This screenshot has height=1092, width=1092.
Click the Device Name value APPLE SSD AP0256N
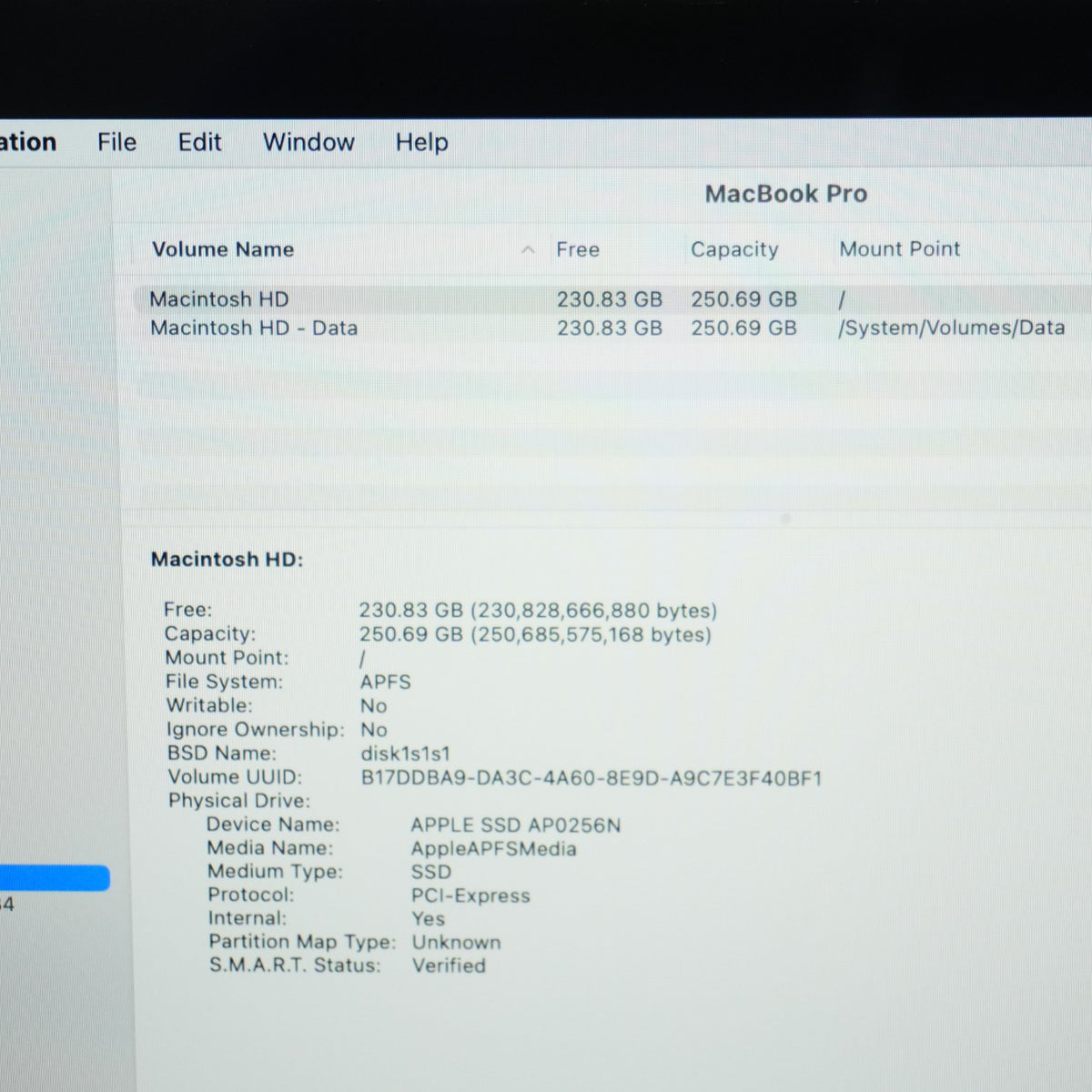click(x=516, y=825)
